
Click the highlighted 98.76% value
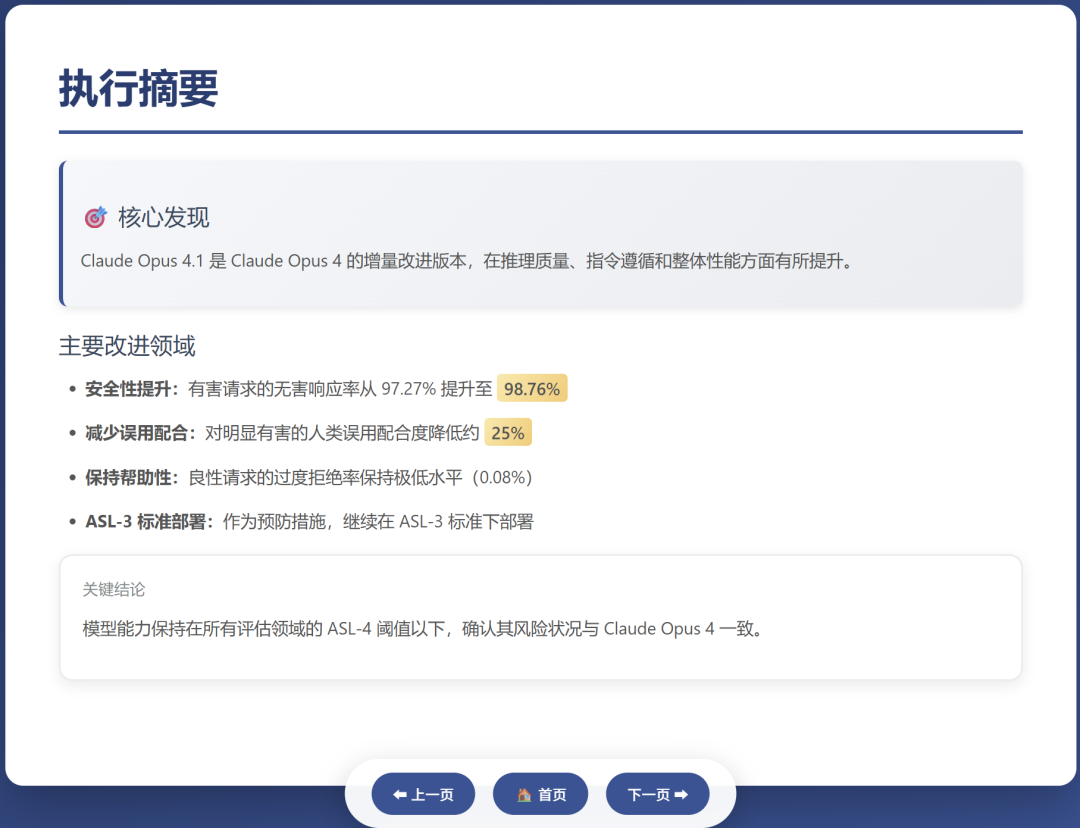tap(532, 389)
